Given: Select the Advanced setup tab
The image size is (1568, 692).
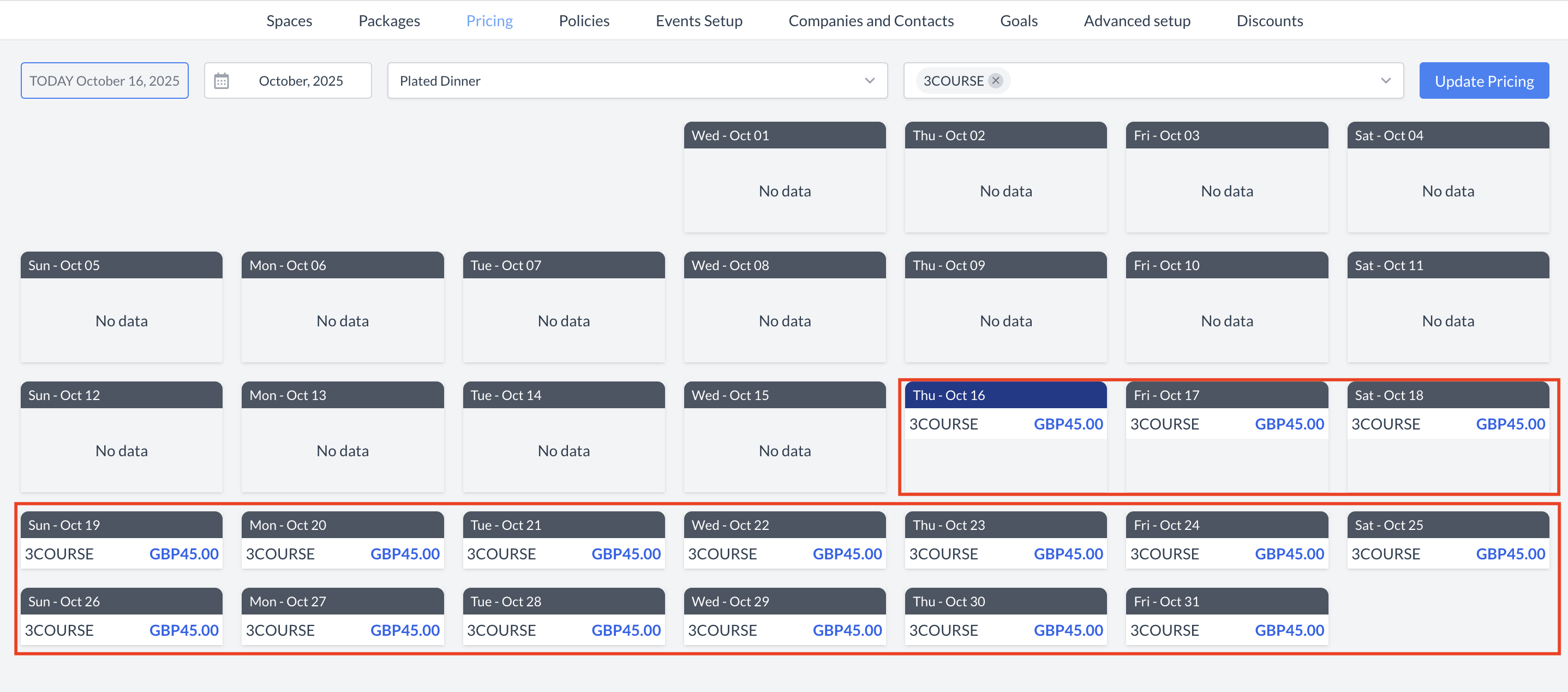Looking at the screenshot, I should point(1137,20).
